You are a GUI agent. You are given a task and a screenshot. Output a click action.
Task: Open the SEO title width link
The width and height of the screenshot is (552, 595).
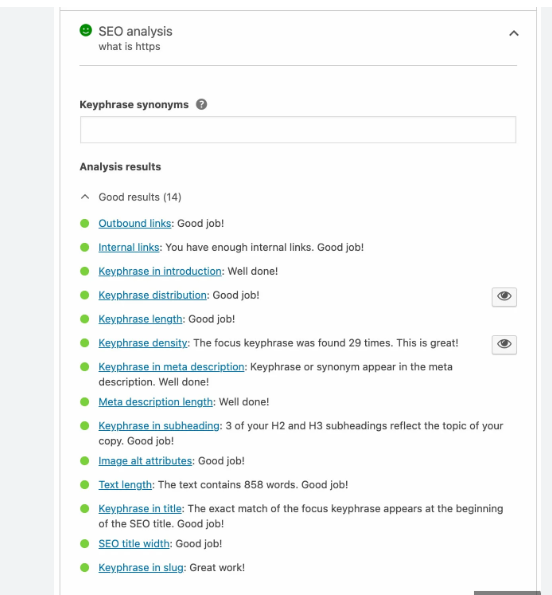(134, 544)
